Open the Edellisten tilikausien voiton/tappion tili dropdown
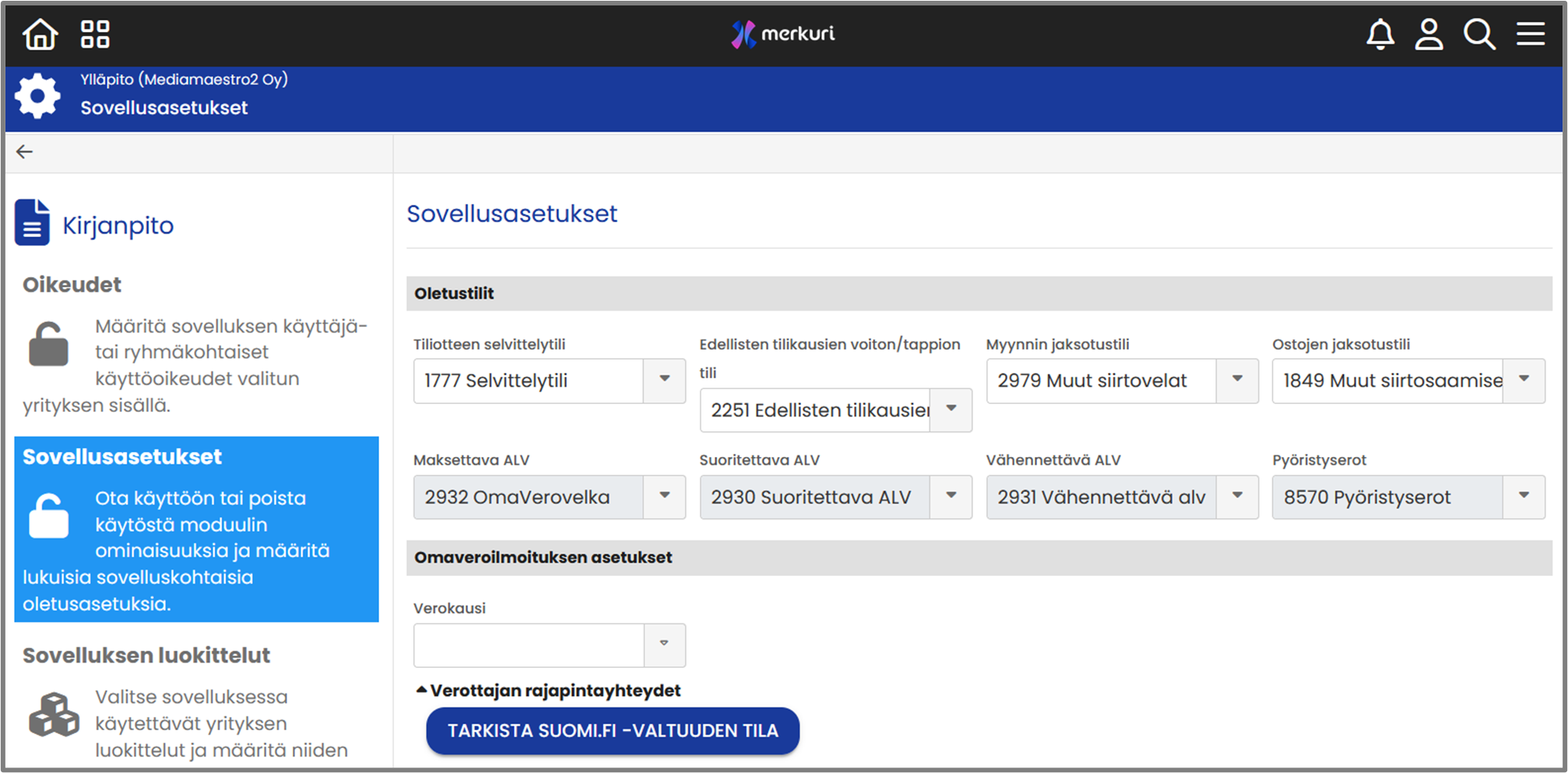Image resolution: width=1568 pixels, height=773 pixels. click(951, 409)
